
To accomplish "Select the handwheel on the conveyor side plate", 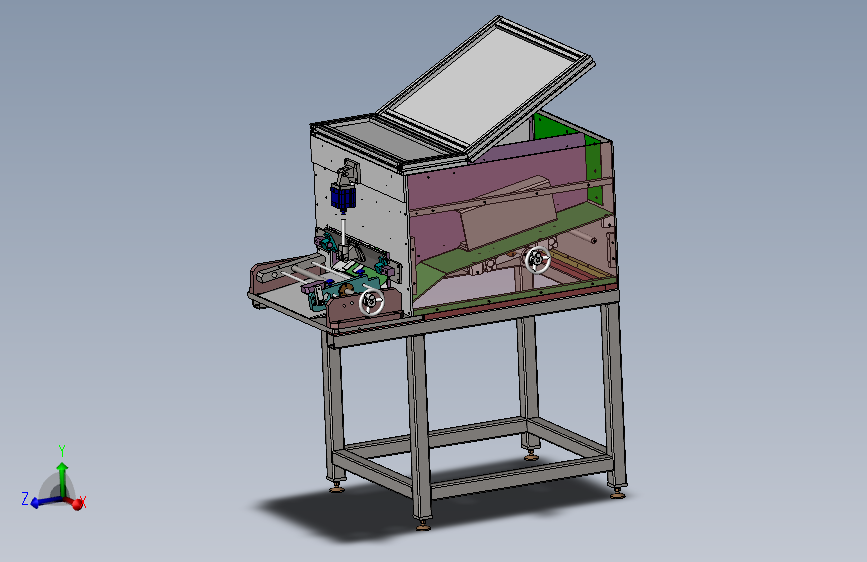I will pyautogui.click(x=372, y=302).
